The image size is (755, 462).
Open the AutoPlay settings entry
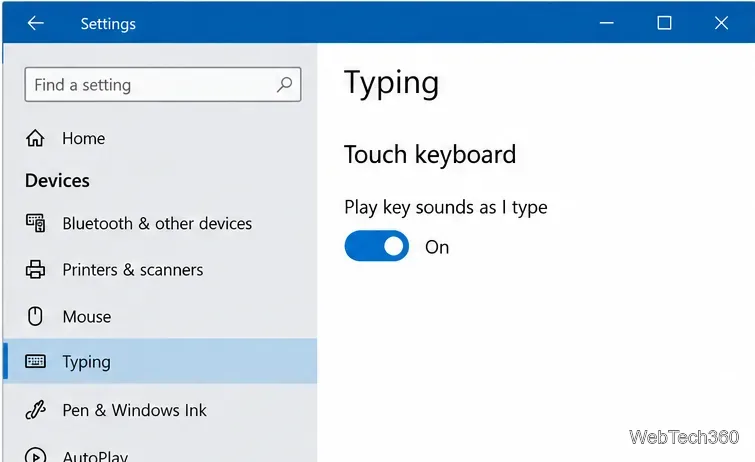[x=160, y=454]
